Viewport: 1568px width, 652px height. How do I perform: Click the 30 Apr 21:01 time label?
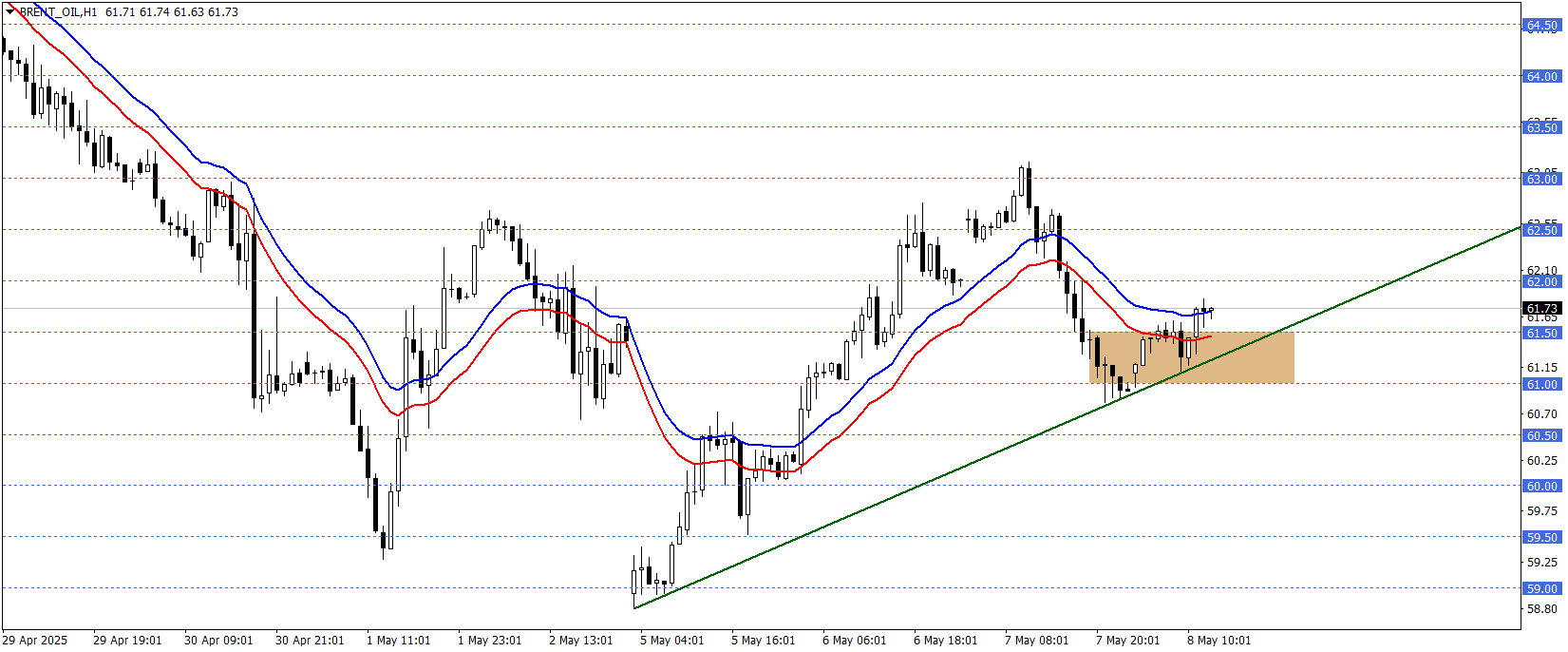tap(310, 640)
